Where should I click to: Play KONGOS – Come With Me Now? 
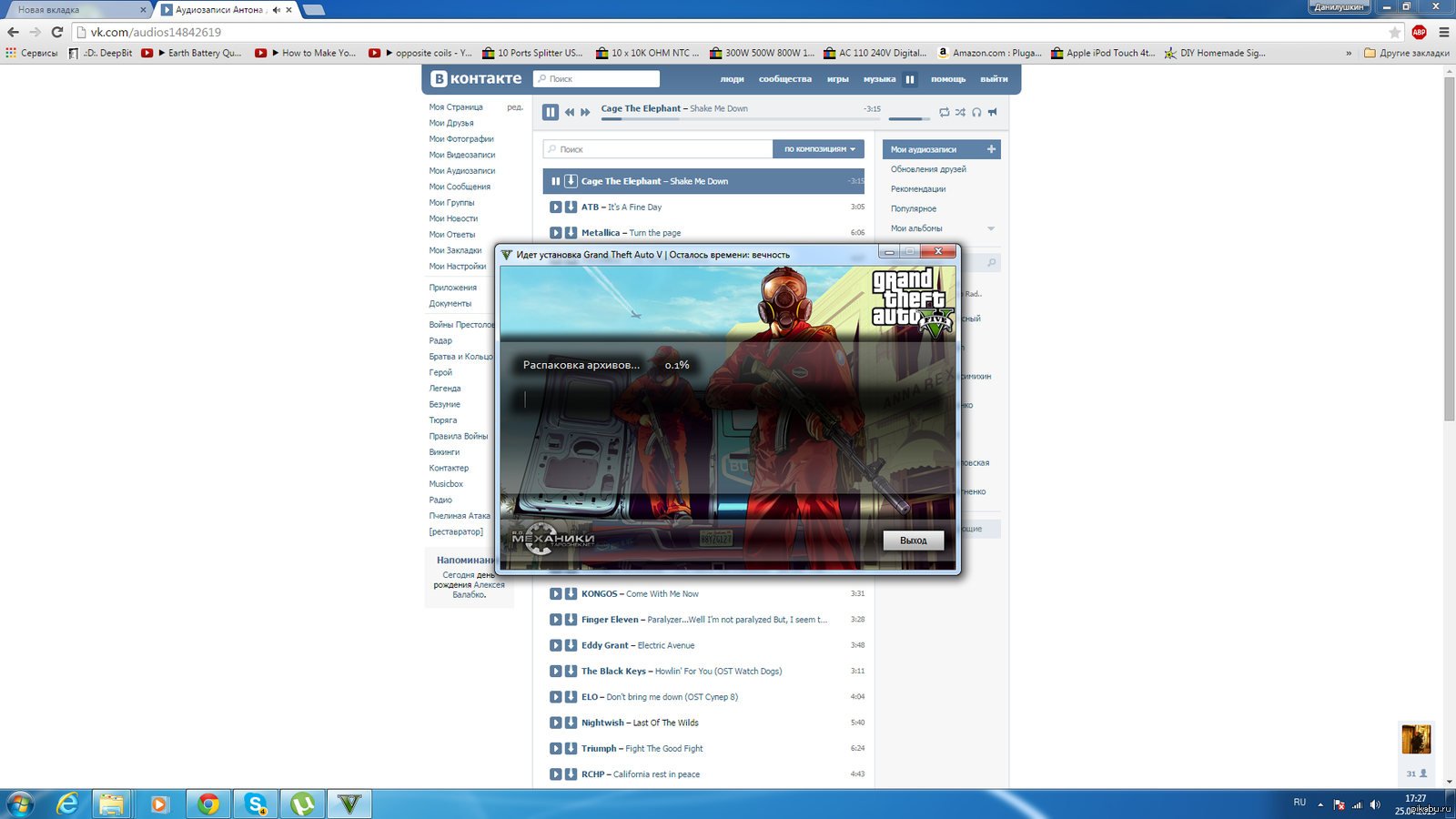tap(556, 594)
